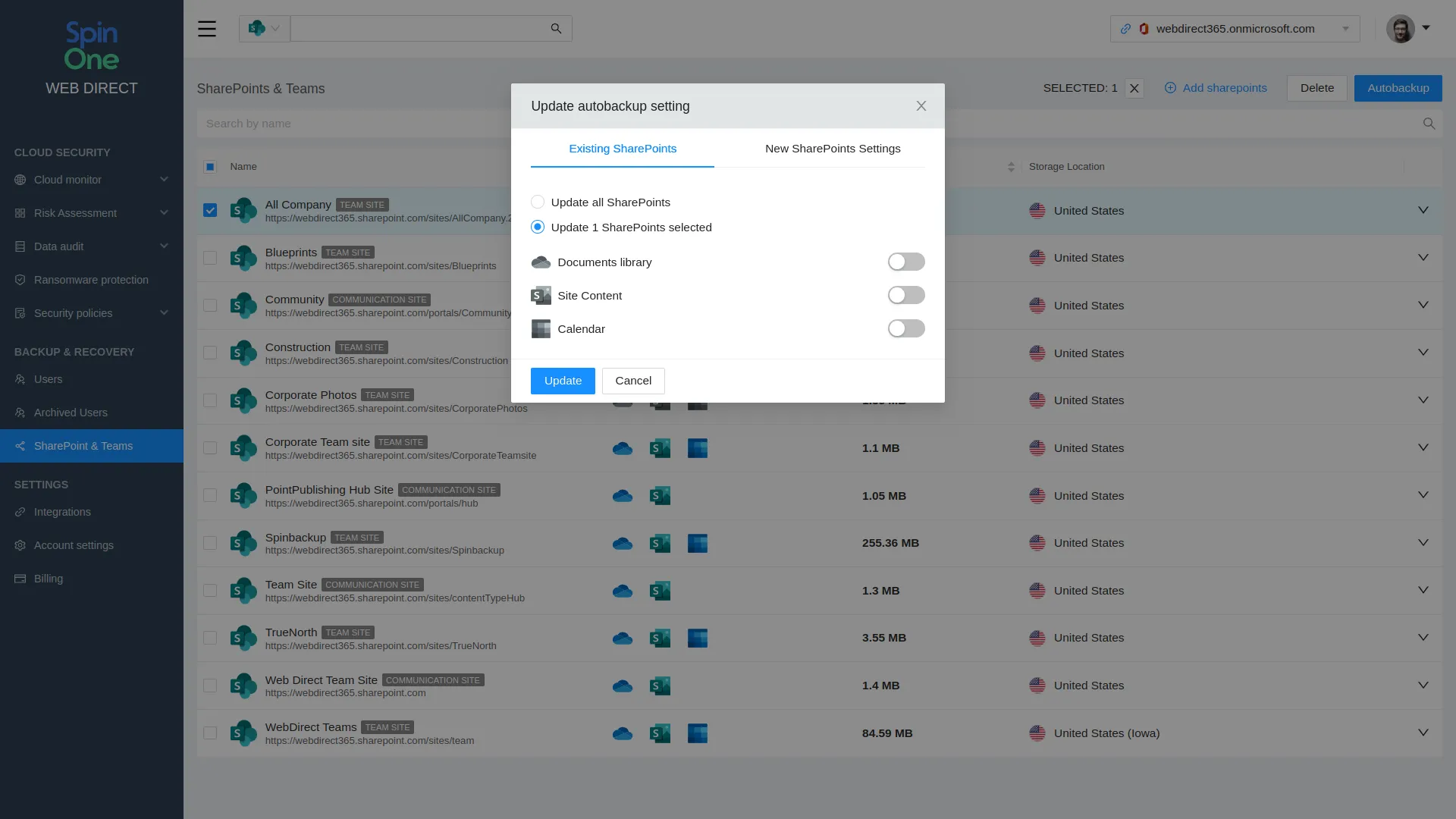The height and width of the screenshot is (819, 1456).
Task: Click the Update button in the dialog
Action: [x=563, y=381]
